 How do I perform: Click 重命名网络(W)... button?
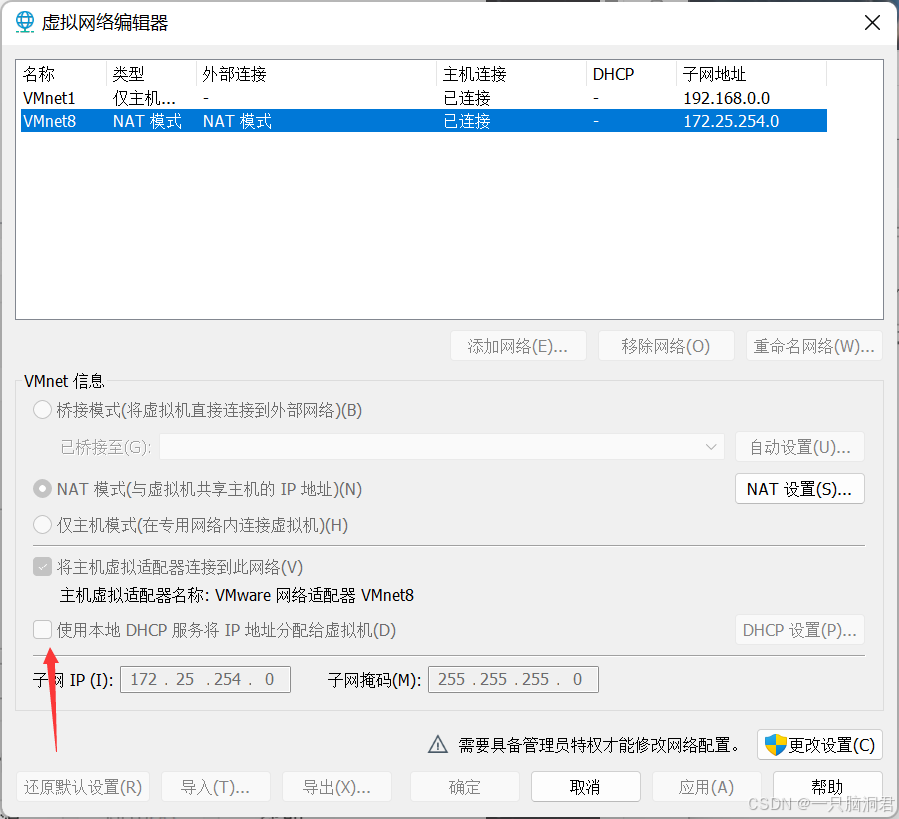[814, 346]
